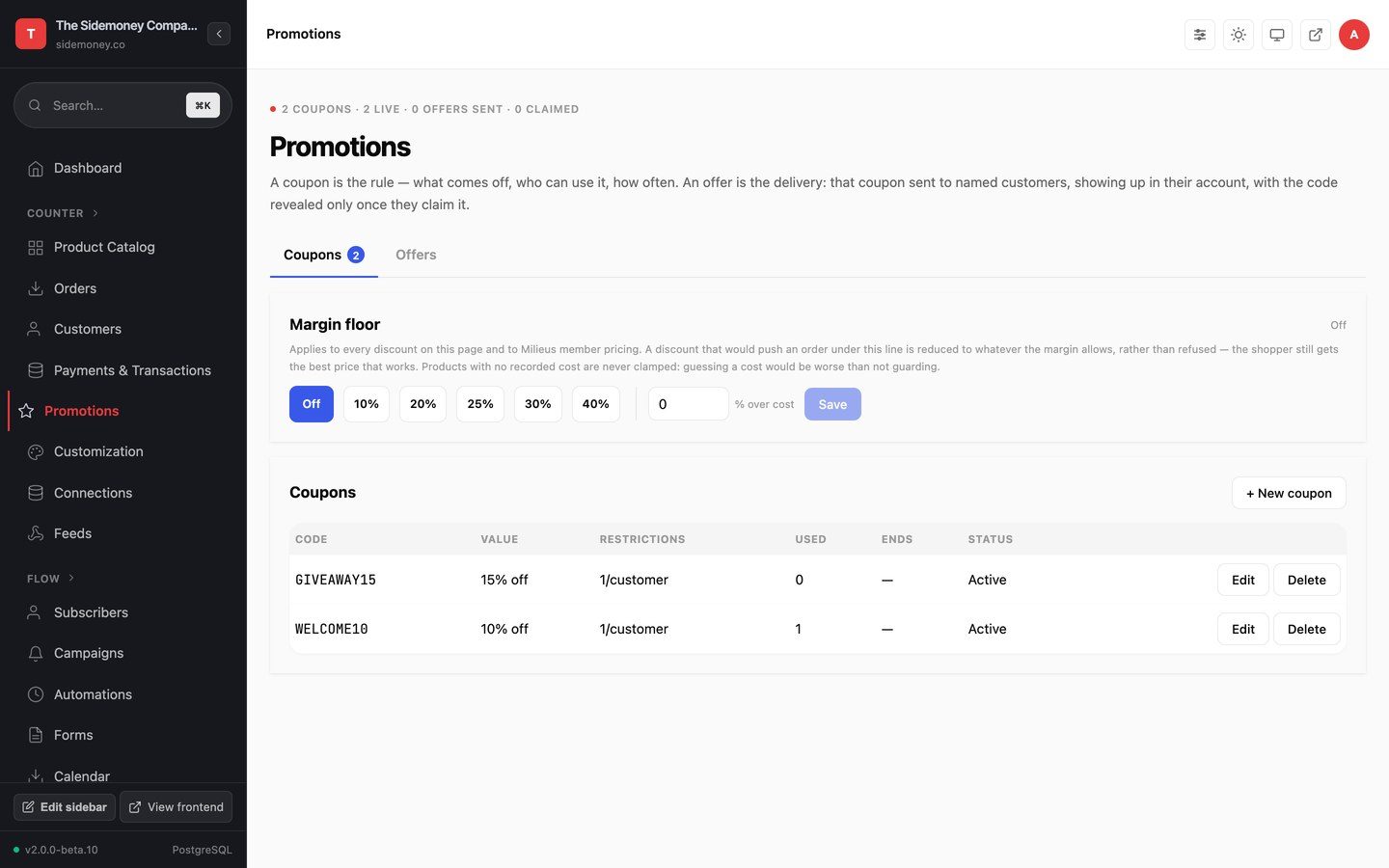Save the margin floor setting
The image size is (1389, 868).
(x=832, y=404)
